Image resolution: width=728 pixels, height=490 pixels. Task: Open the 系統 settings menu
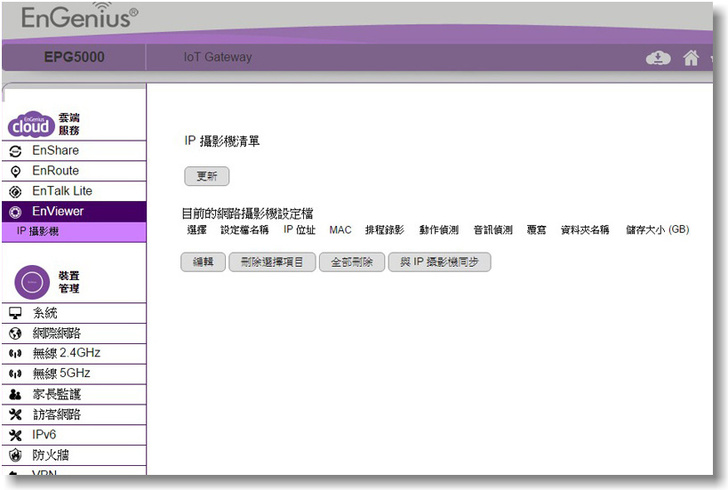(x=44, y=313)
